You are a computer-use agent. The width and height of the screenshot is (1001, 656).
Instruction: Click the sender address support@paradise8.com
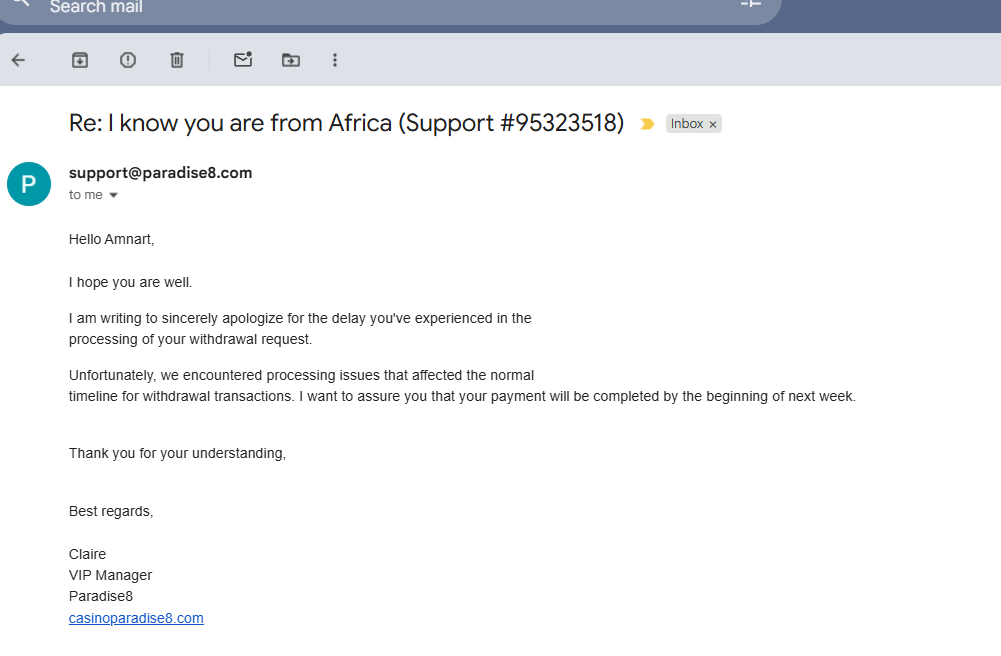160,173
